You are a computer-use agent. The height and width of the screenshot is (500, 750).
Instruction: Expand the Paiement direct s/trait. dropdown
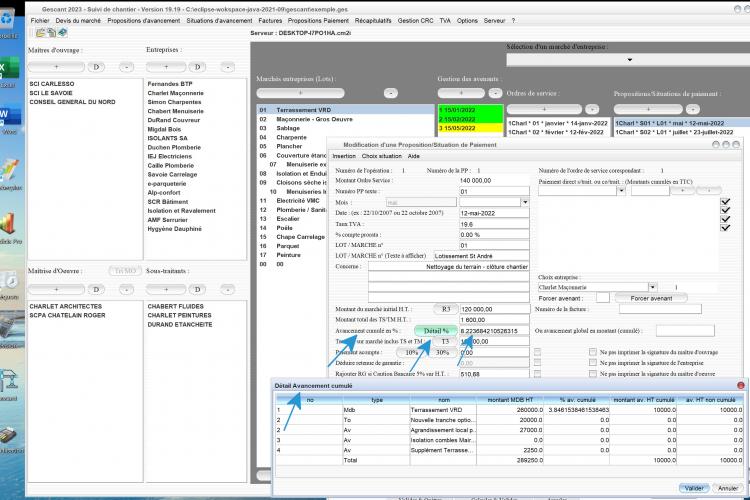[x=621, y=190]
